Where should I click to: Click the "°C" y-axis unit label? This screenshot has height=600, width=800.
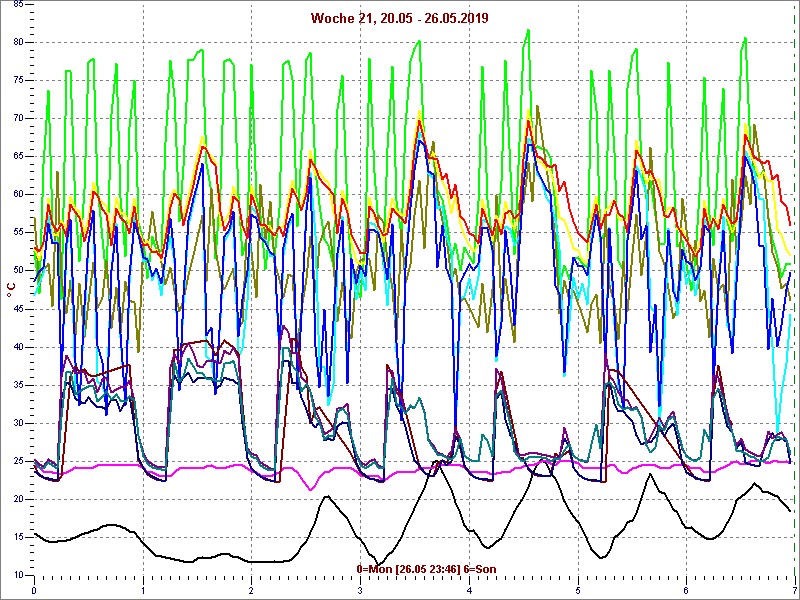(11, 289)
